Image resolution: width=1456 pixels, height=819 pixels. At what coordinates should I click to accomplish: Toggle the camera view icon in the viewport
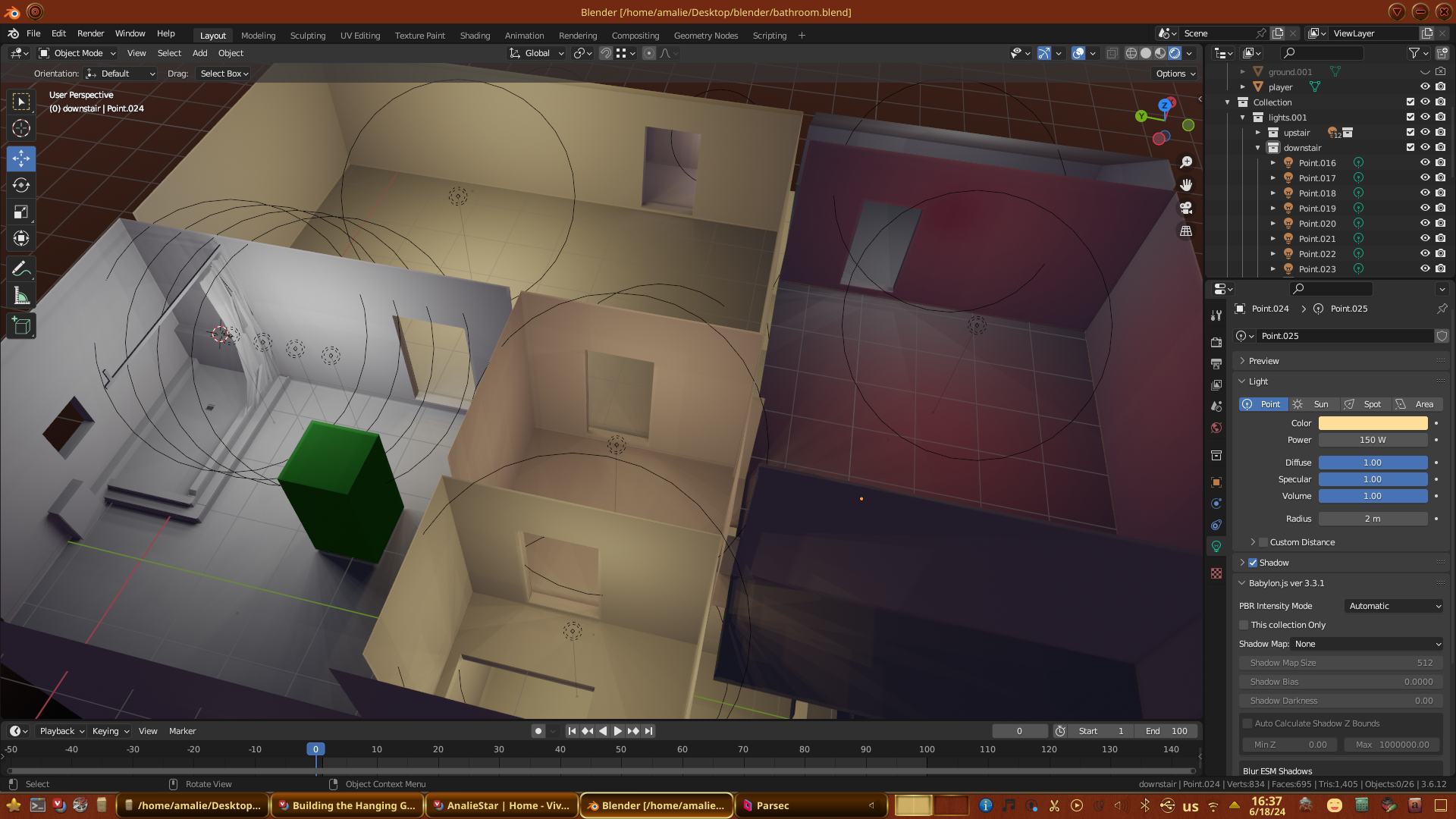click(x=1186, y=208)
